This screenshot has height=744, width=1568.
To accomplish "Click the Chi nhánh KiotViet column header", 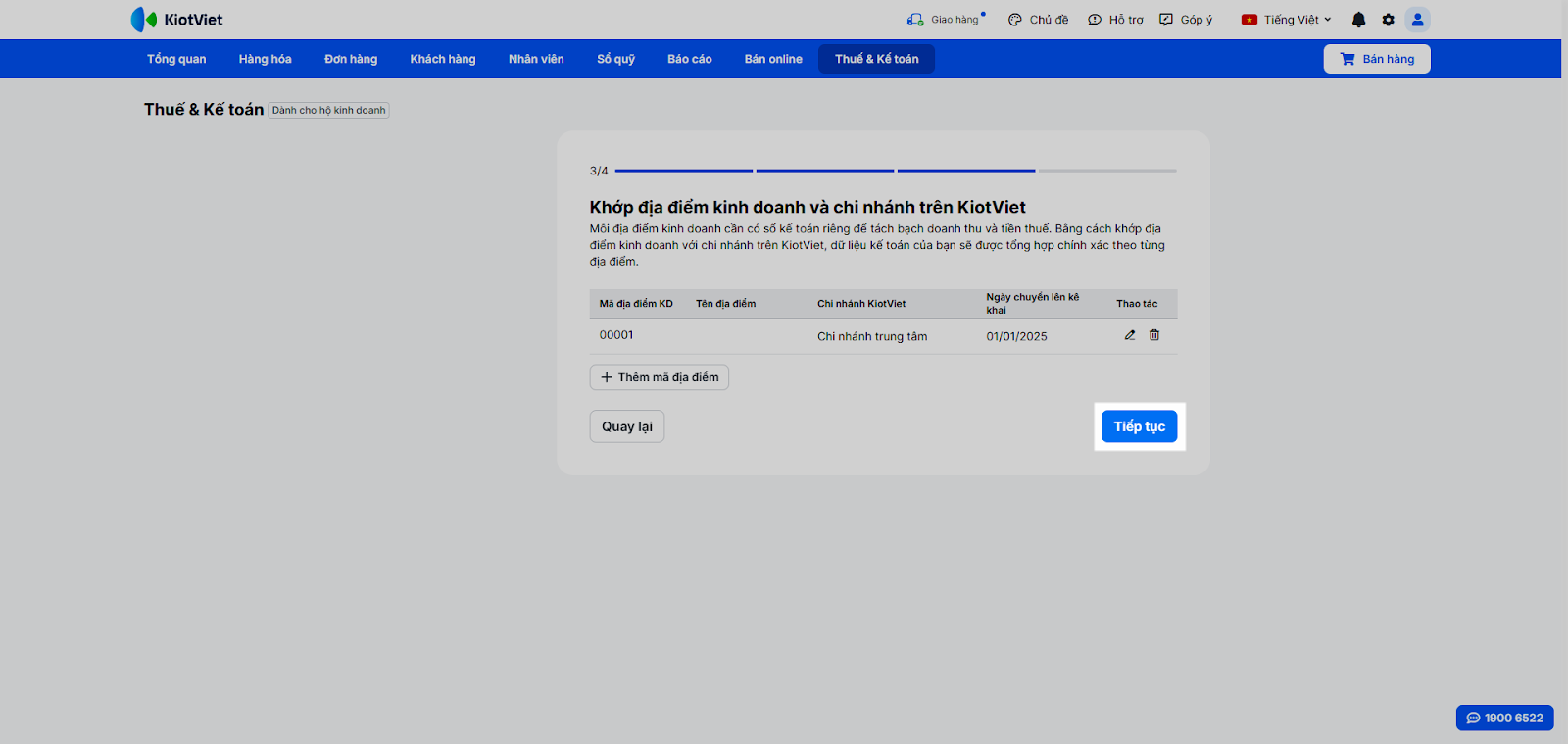I will (861, 304).
